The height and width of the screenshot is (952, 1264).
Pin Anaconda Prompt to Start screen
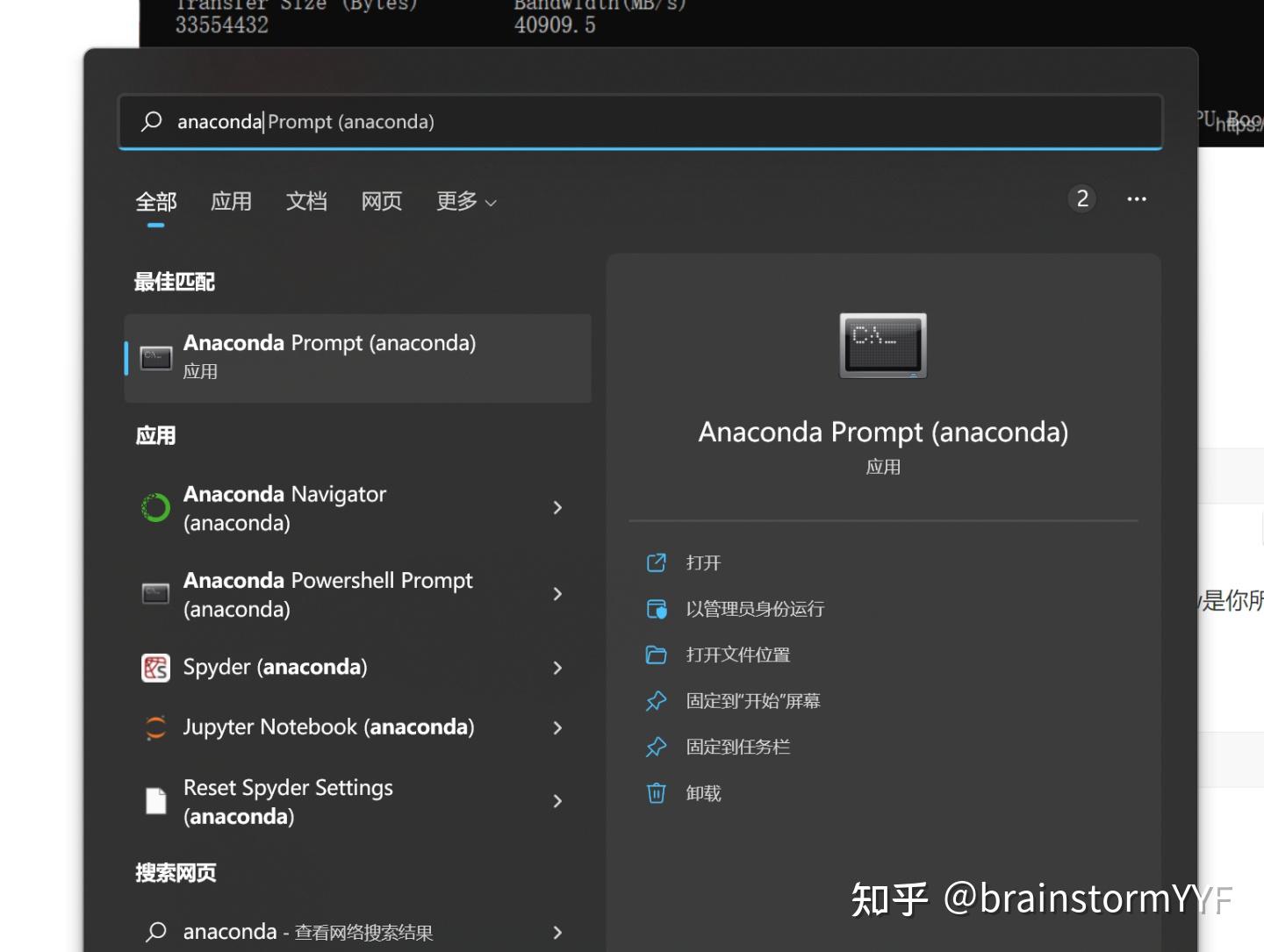coord(753,701)
